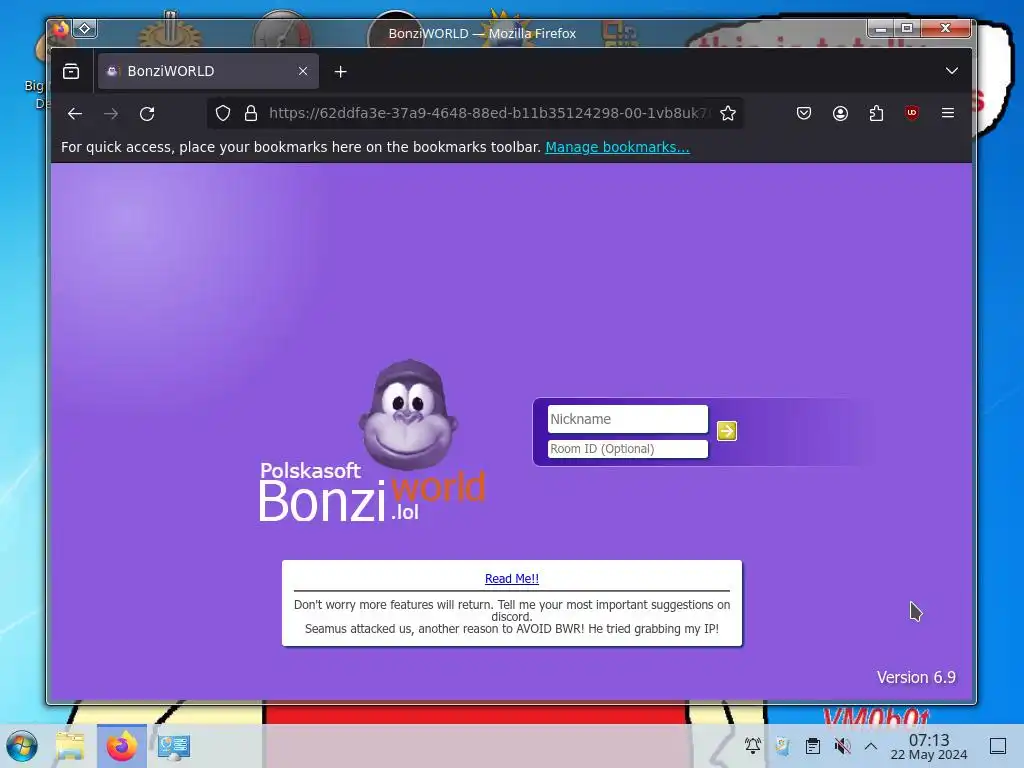The image size is (1024, 768).
Task: Bookmark this page with the star
Action: 728,114
